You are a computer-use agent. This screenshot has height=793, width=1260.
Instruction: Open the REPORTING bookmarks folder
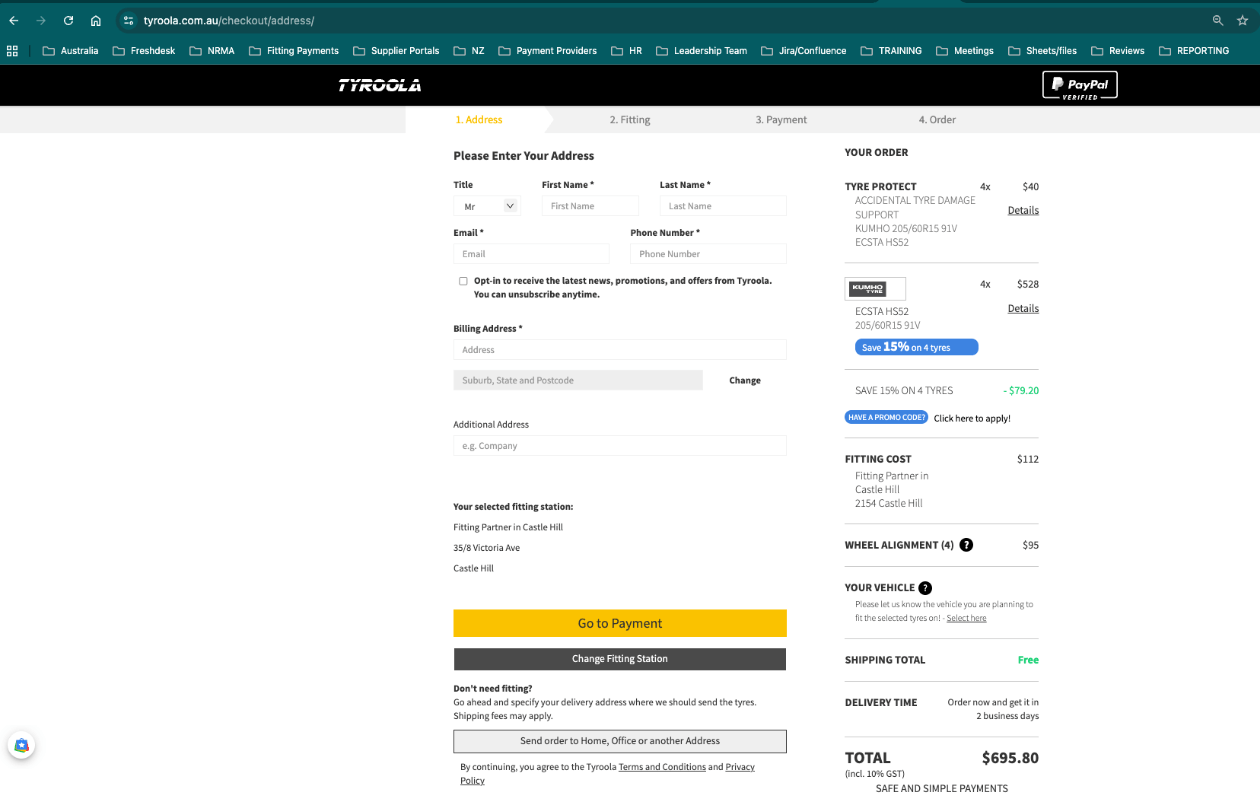point(1194,51)
